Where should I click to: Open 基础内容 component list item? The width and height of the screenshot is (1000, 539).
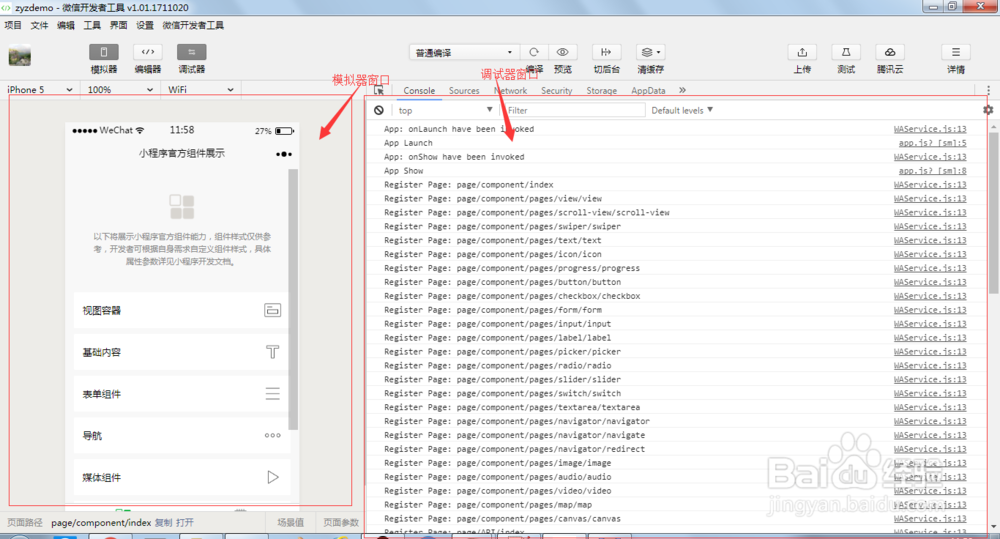(182, 352)
